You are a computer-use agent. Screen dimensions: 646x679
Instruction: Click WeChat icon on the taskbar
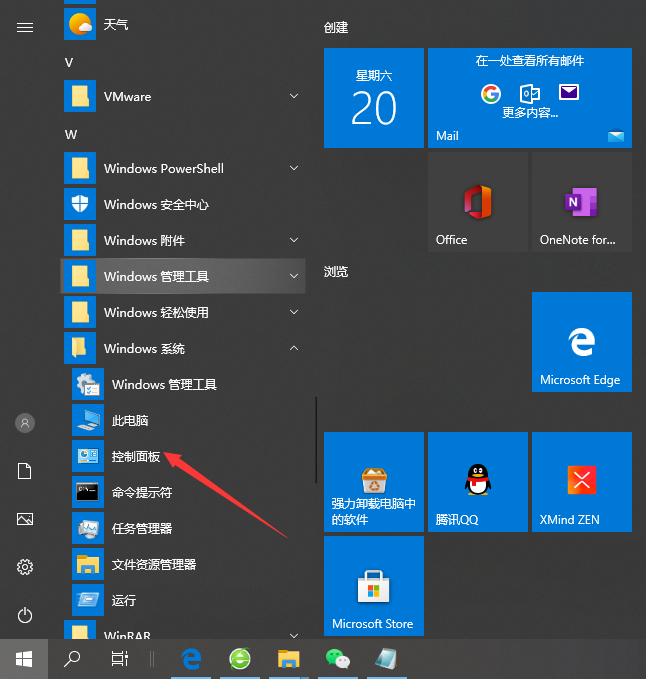[x=337, y=658]
